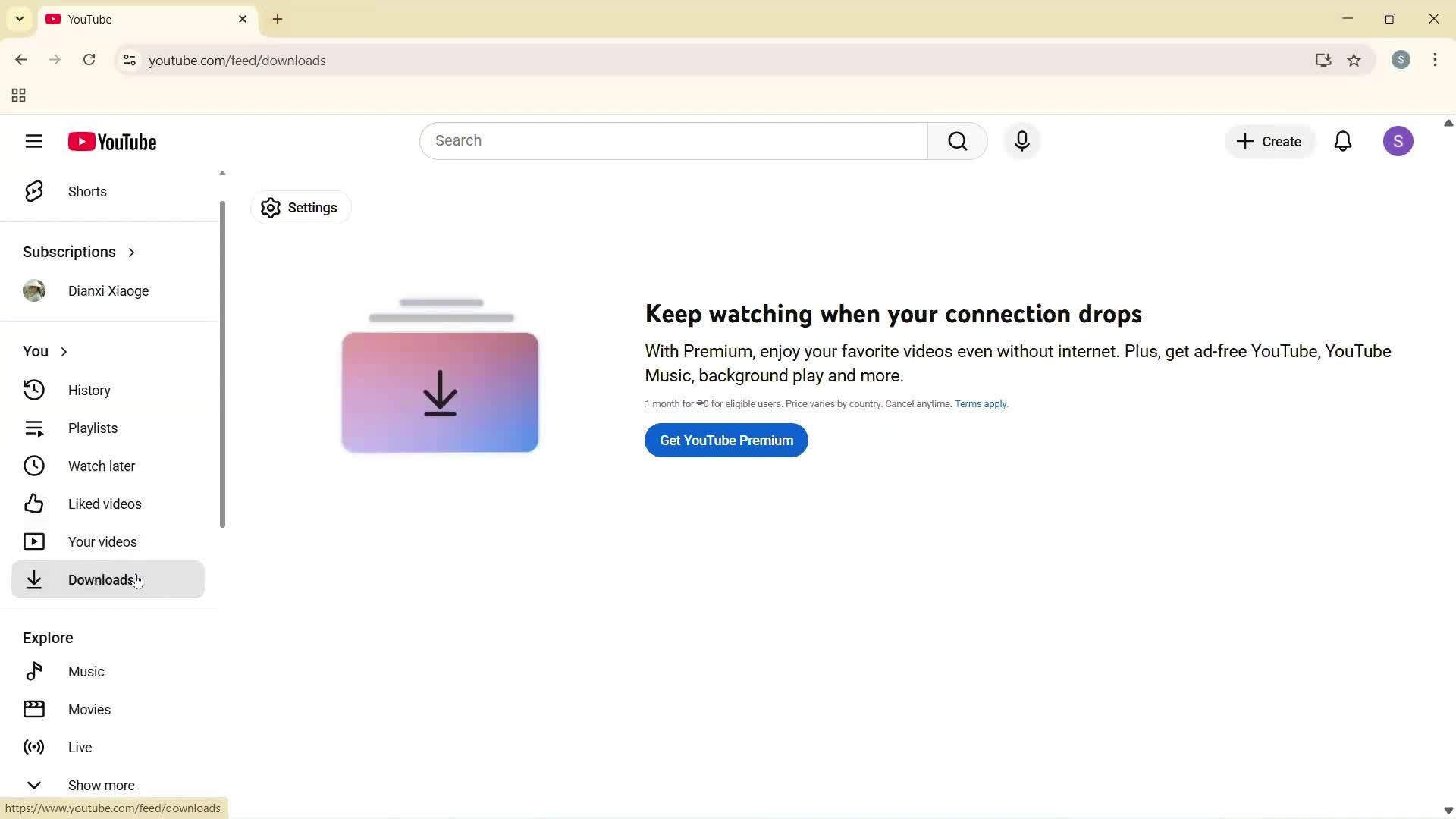This screenshot has height=819, width=1456.
Task: Open the downloads Settings
Action: click(300, 207)
